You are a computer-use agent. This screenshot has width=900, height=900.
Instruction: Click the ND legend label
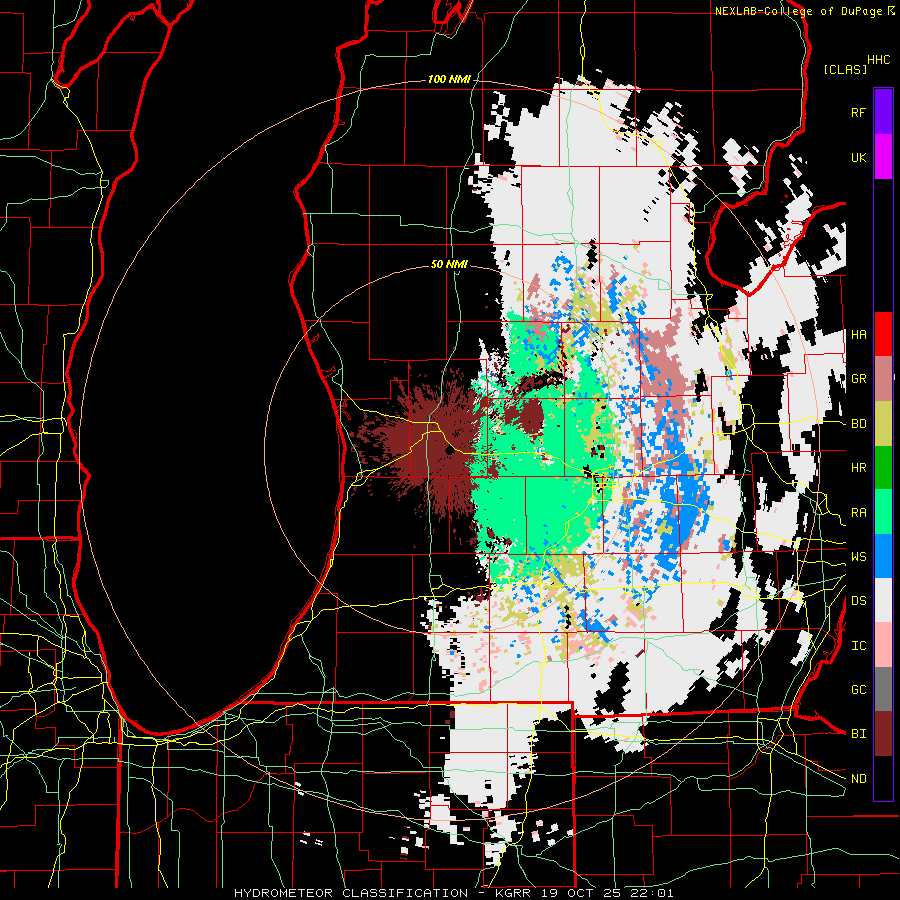(859, 779)
